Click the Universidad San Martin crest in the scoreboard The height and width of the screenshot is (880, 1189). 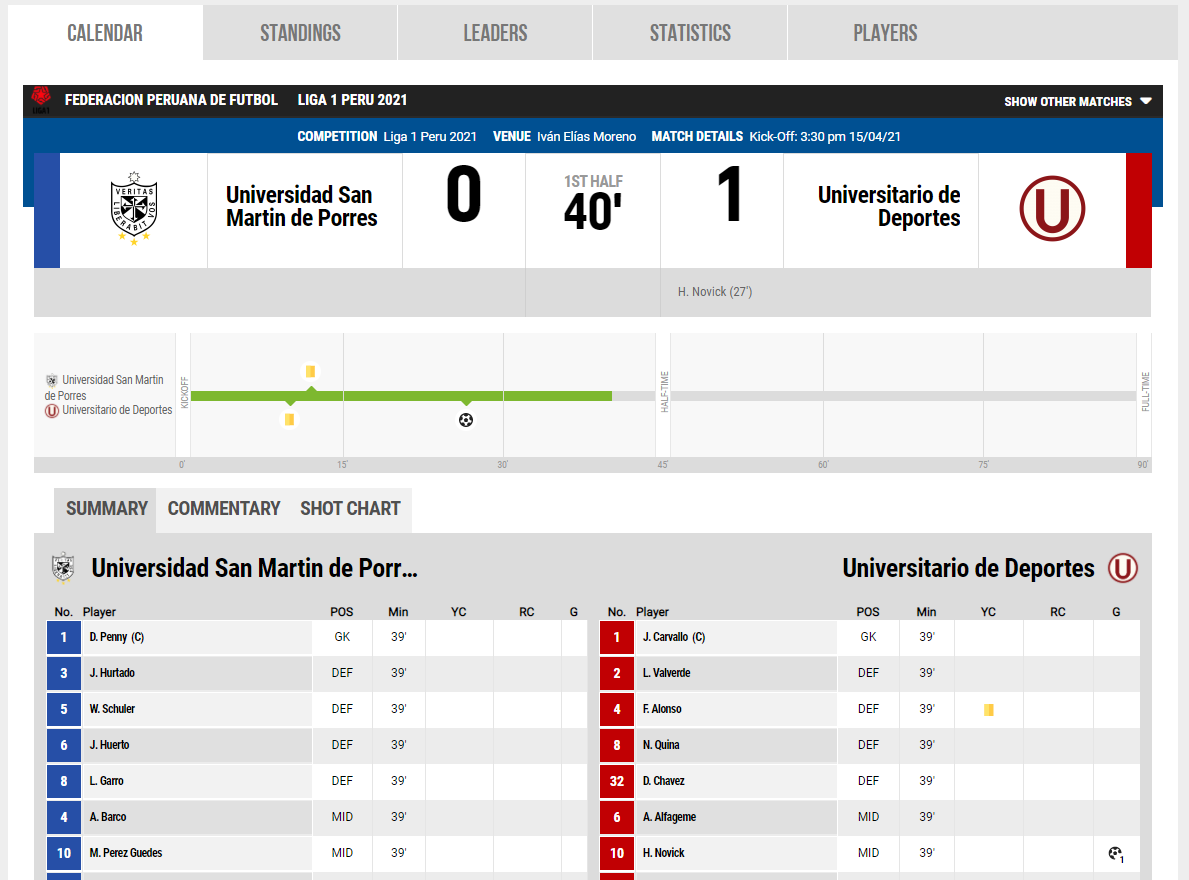click(134, 208)
